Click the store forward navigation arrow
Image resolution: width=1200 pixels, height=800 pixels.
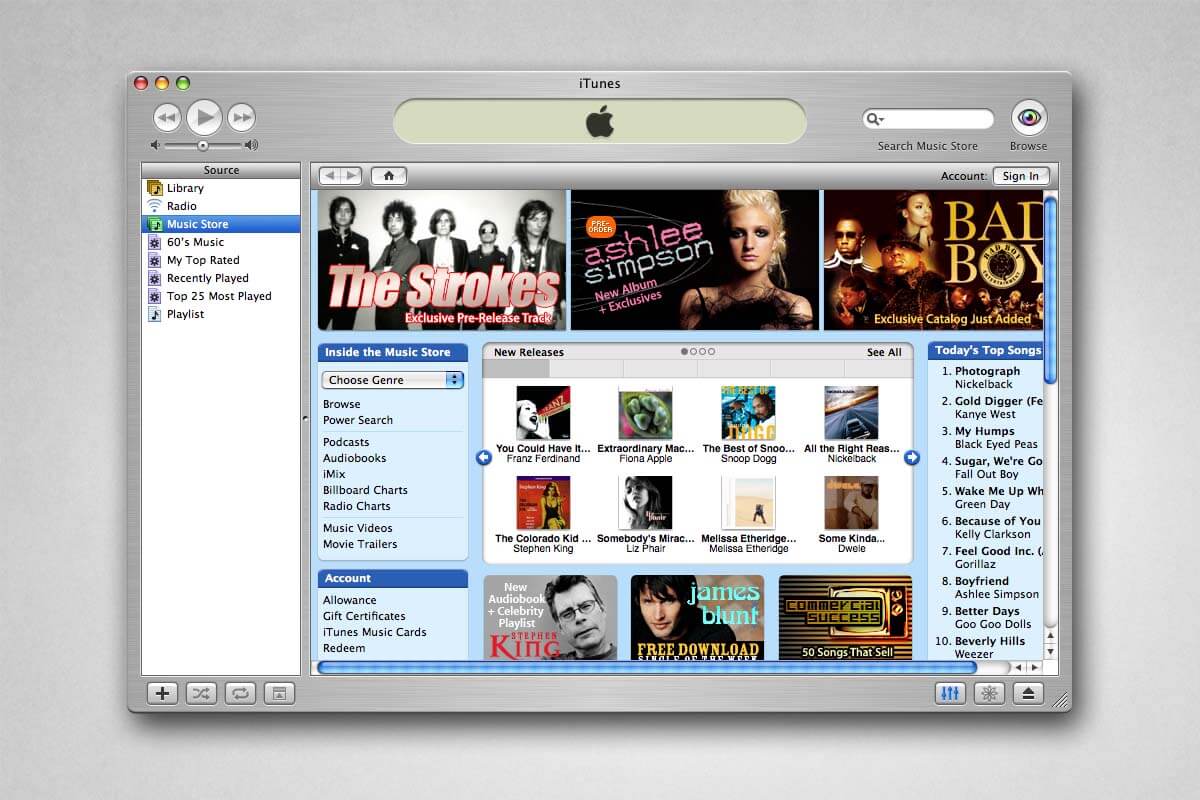click(x=351, y=176)
